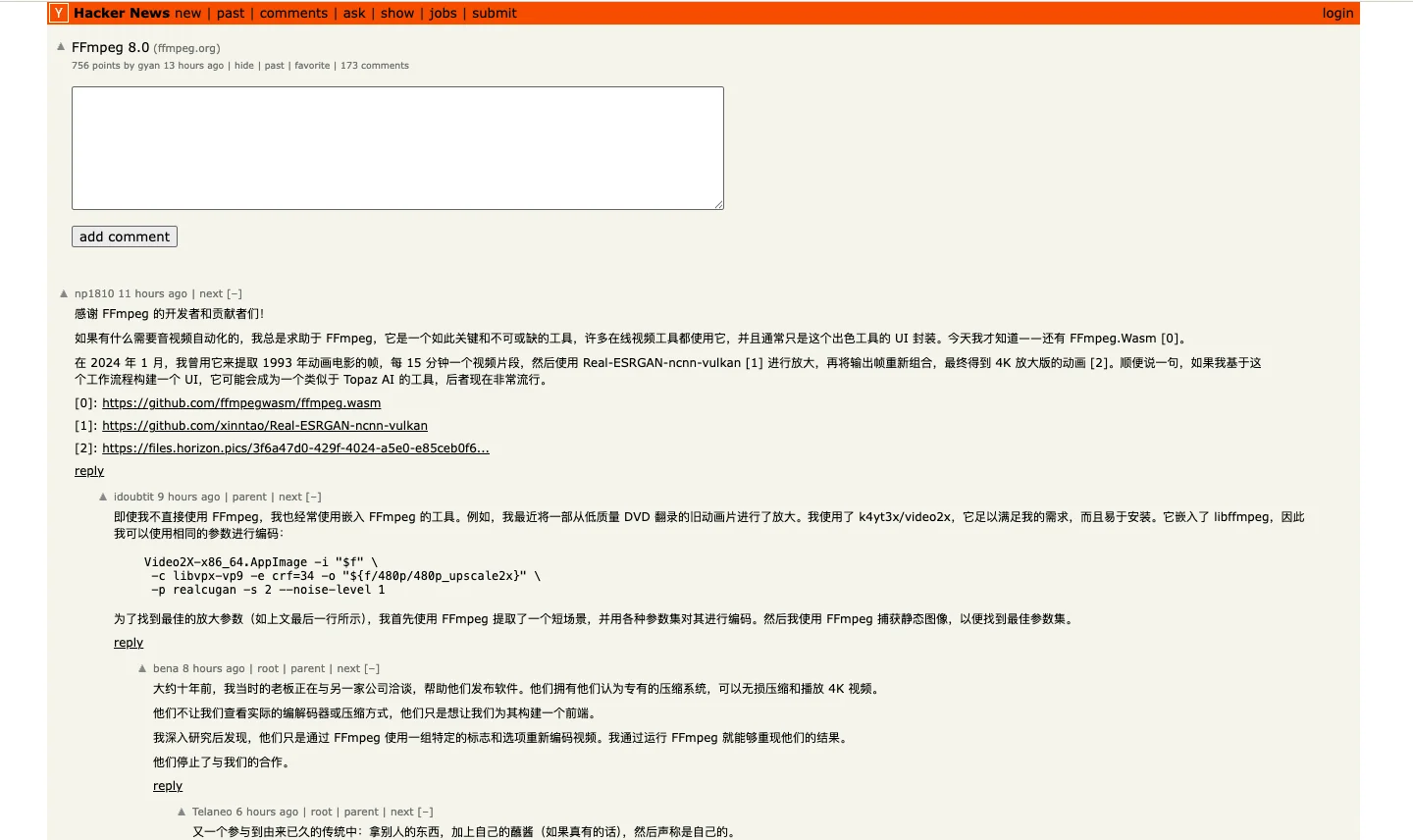Click the add comment button
Screen dimensions: 1413x840
[x=125, y=236]
